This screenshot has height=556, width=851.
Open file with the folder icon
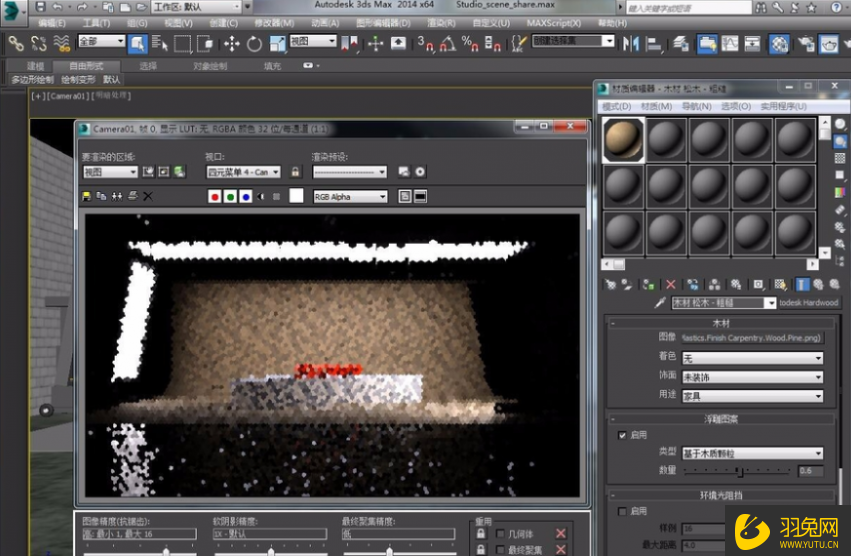tap(141, 7)
